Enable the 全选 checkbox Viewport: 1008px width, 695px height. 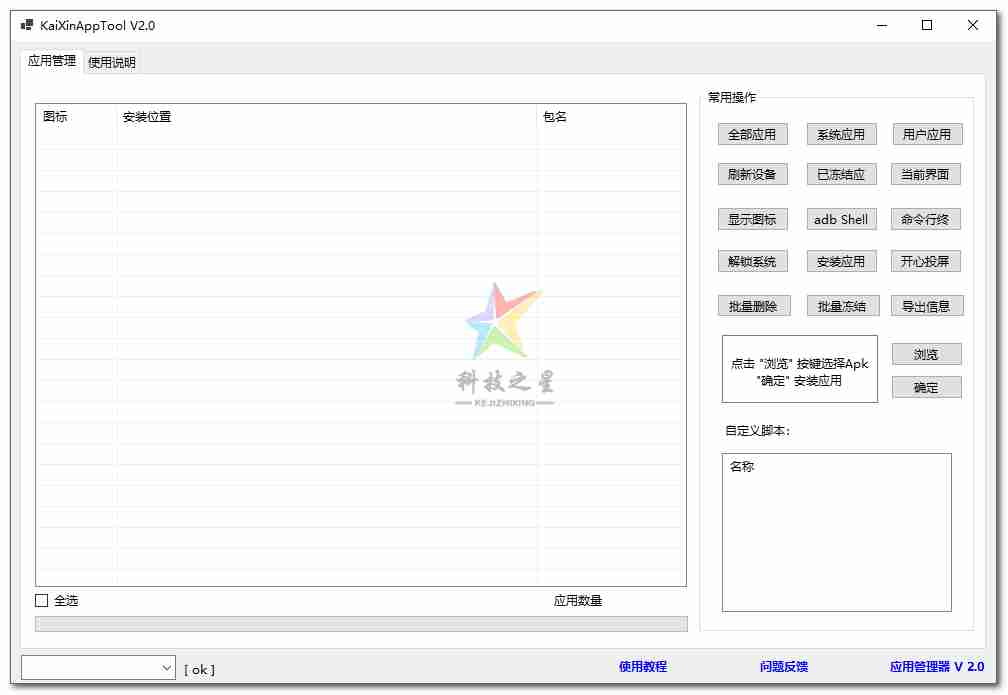coord(42,600)
